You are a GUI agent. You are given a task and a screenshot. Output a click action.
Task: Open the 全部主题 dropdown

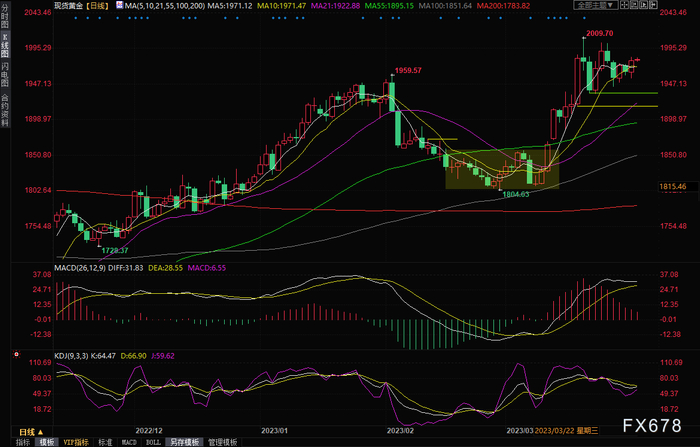click(596, 5)
